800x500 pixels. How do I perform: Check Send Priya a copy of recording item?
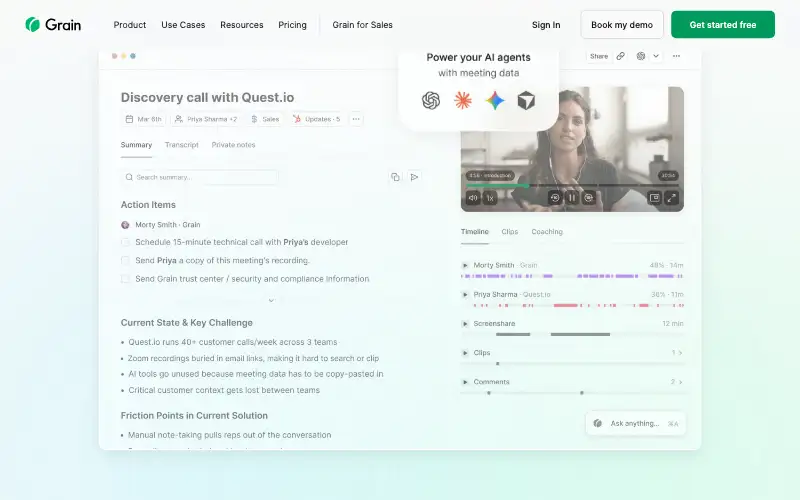click(125, 260)
